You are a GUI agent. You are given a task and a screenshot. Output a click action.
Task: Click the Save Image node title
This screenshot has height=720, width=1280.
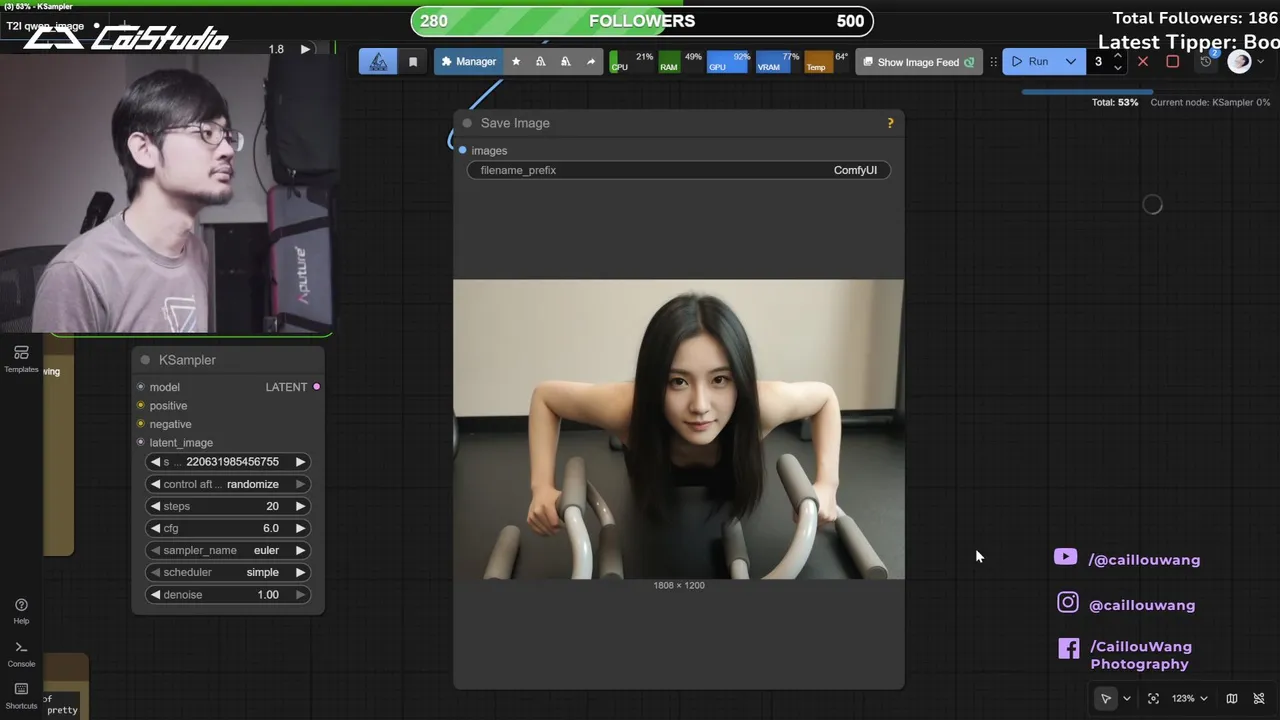[515, 123]
